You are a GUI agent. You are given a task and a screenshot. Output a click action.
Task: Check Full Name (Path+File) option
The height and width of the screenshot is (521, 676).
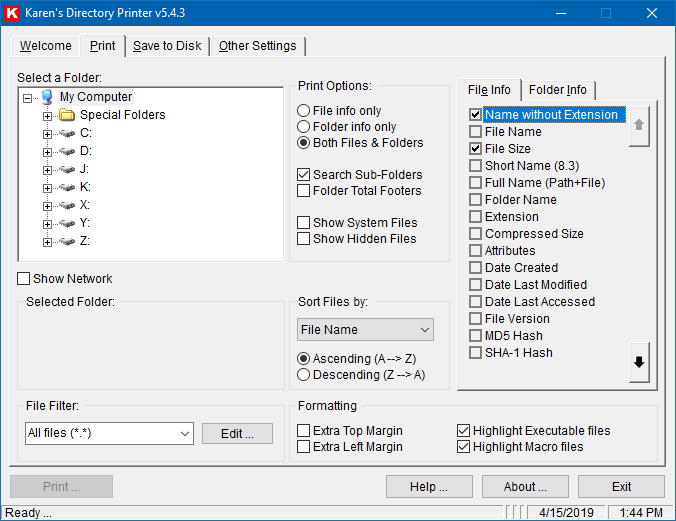pos(475,183)
